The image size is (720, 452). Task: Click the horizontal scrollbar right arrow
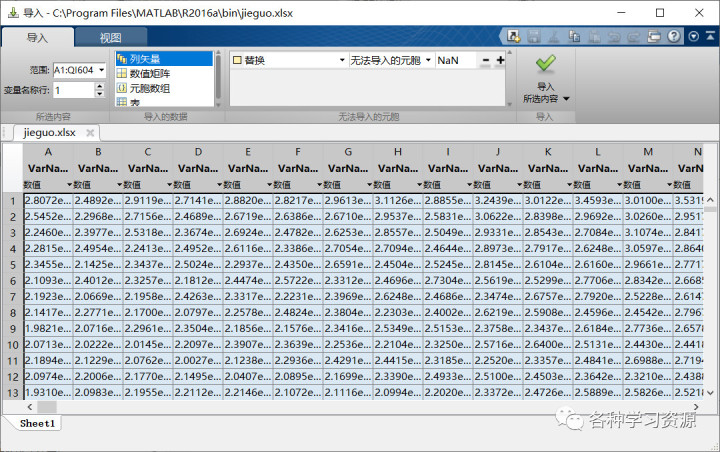[696, 407]
